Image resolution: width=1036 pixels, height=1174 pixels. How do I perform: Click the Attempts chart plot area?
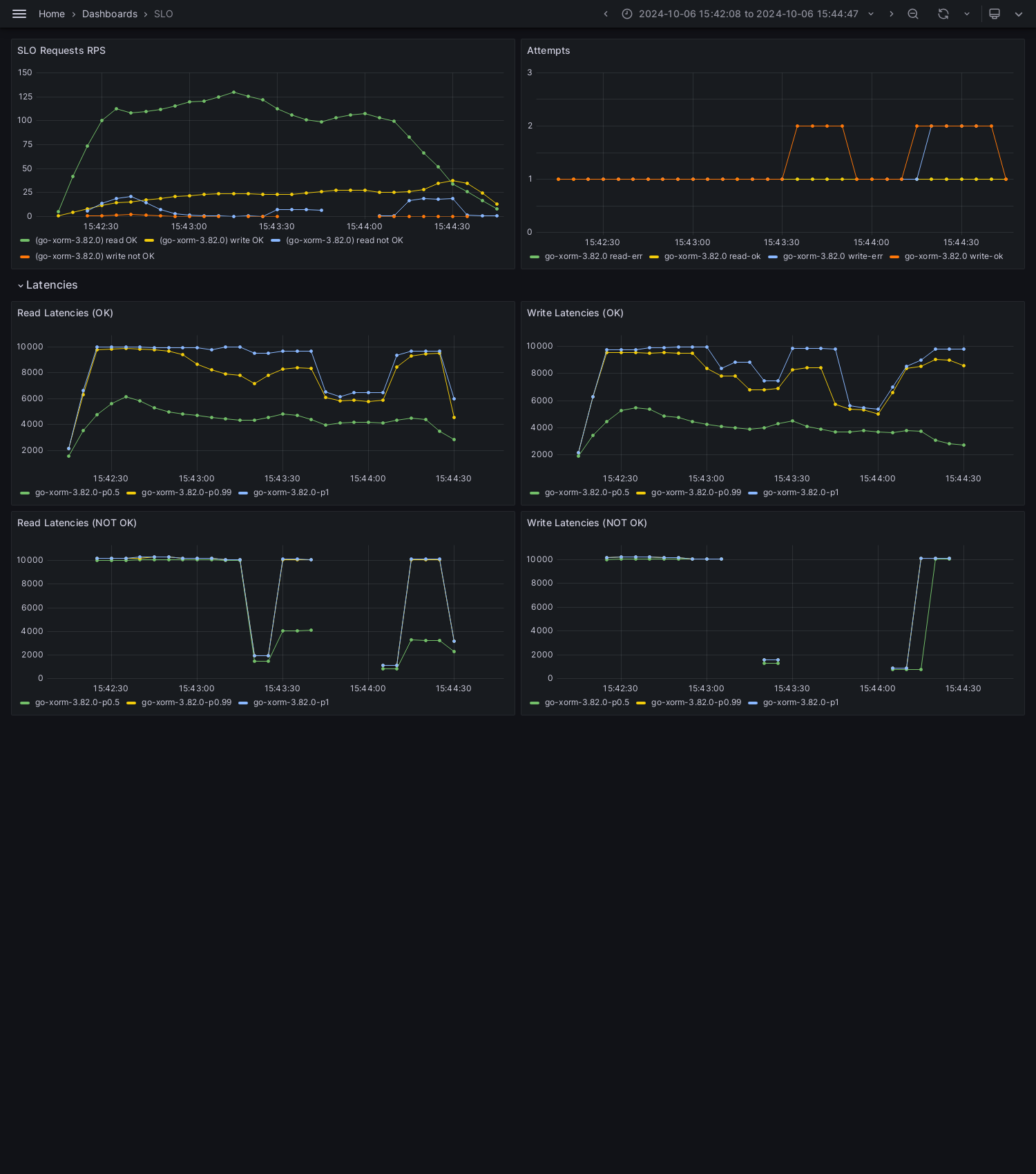coord(775,152)
